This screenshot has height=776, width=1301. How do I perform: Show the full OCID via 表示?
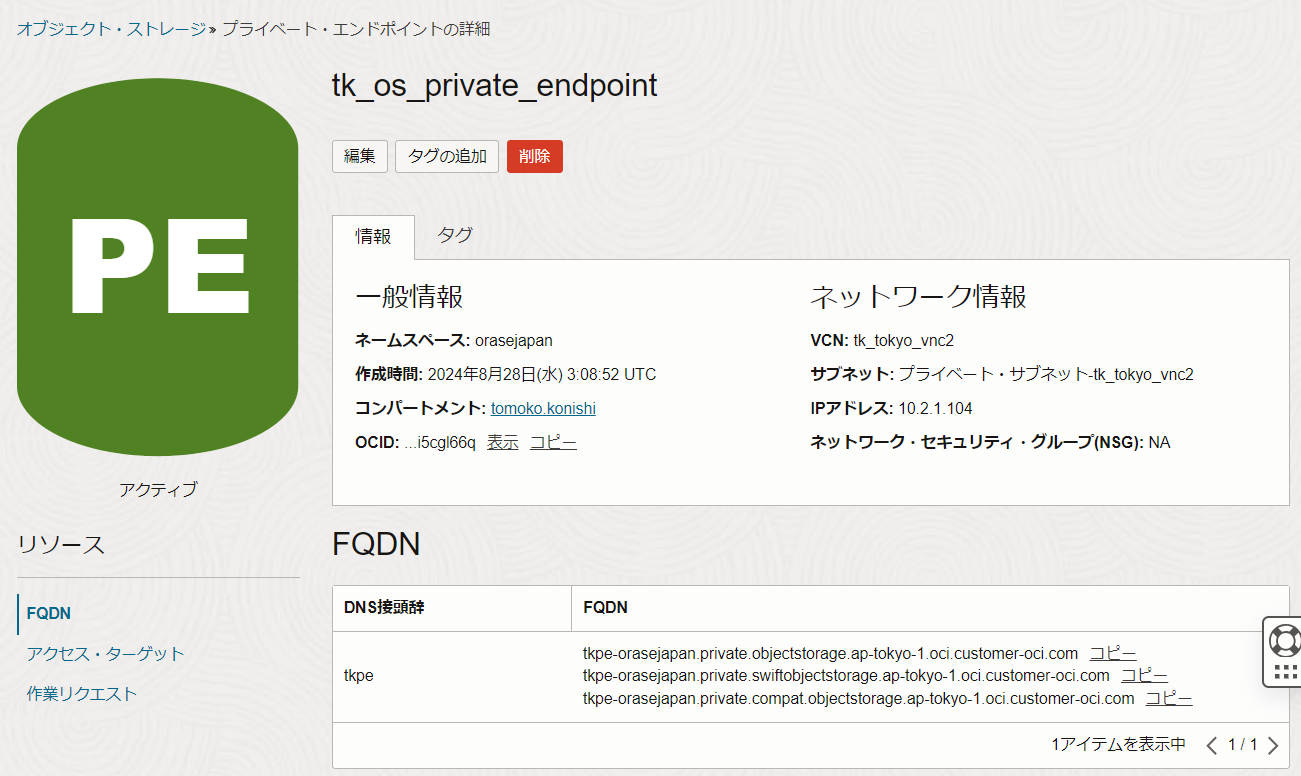tap(502, 442)
